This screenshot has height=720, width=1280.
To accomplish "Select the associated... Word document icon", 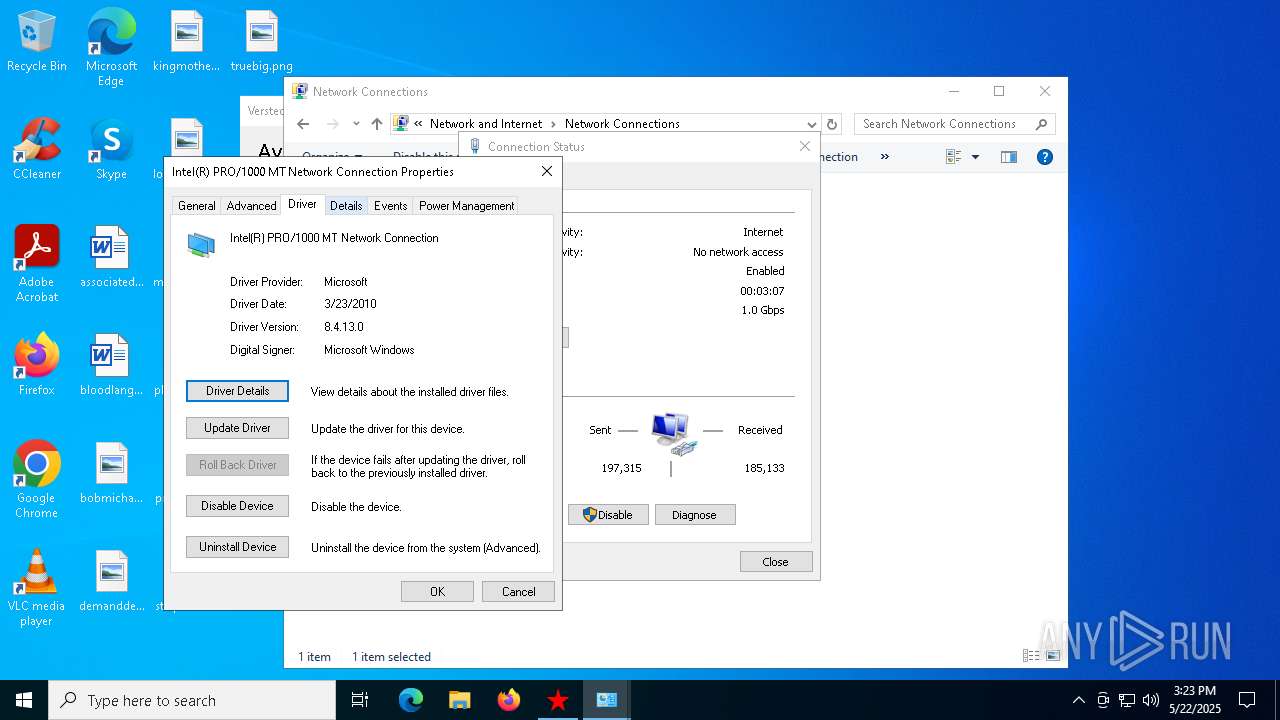I will point(111,257).
